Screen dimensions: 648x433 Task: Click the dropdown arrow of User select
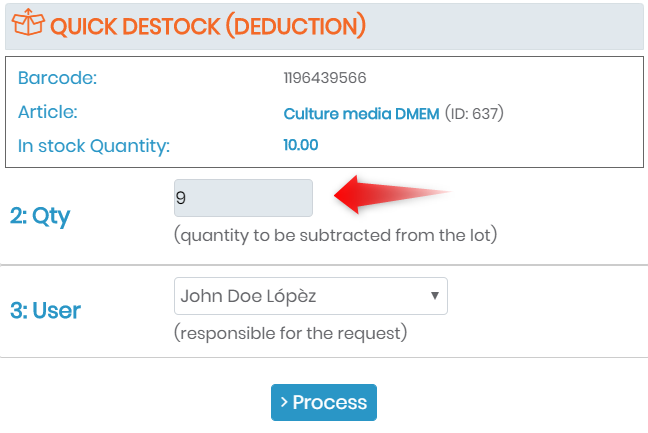coord(434,296)
